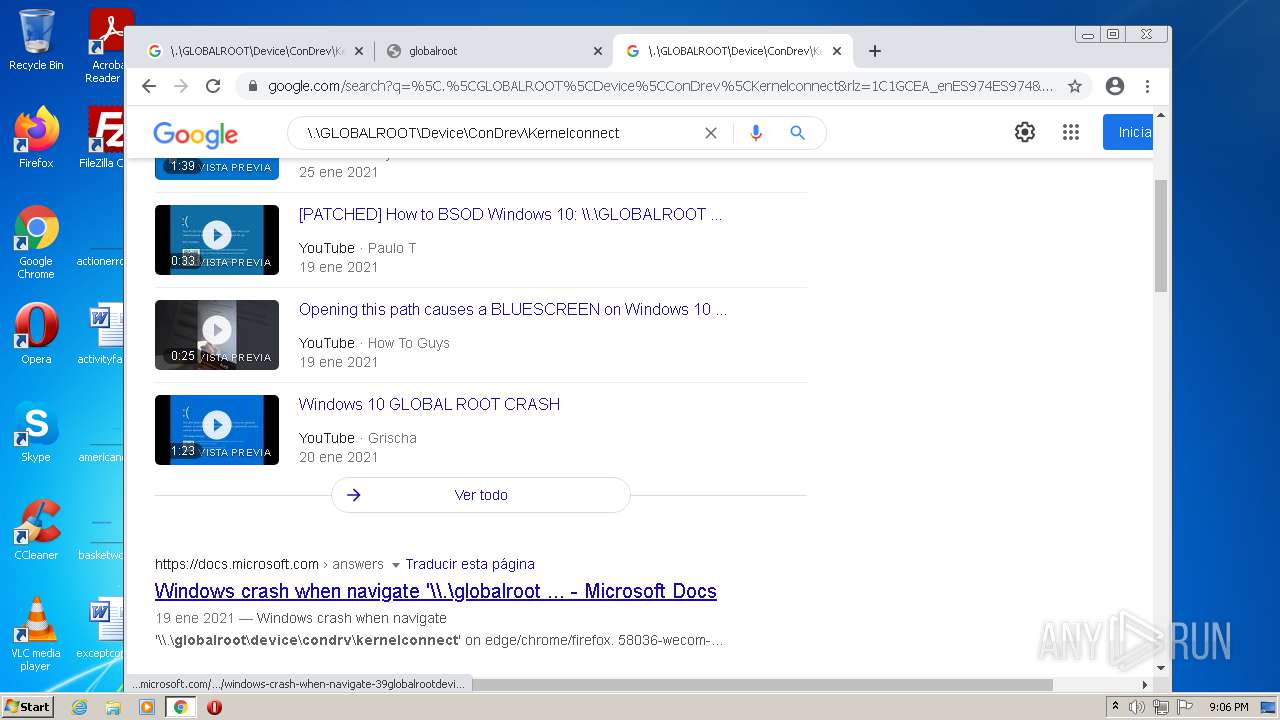Clear the Google search box with X

pos(711,133)
